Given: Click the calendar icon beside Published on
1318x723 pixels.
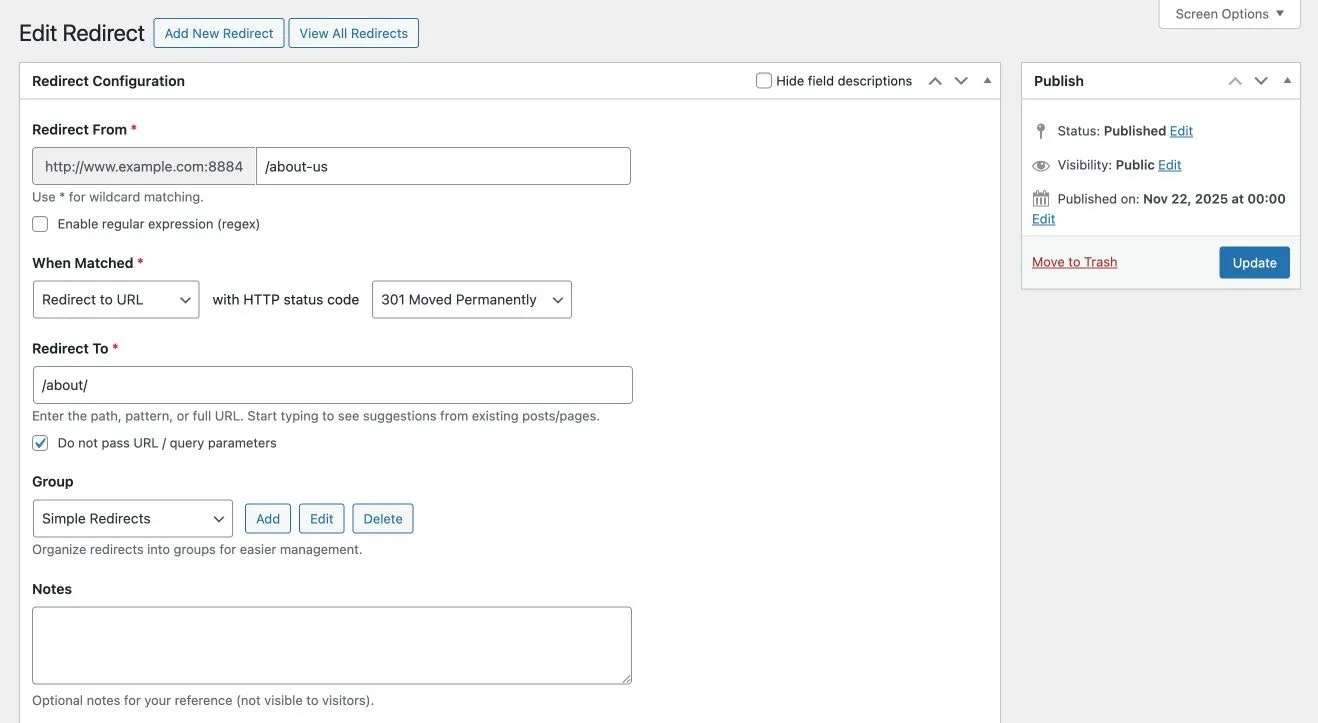Looking at the screenshot, I should coord(1041,199).
